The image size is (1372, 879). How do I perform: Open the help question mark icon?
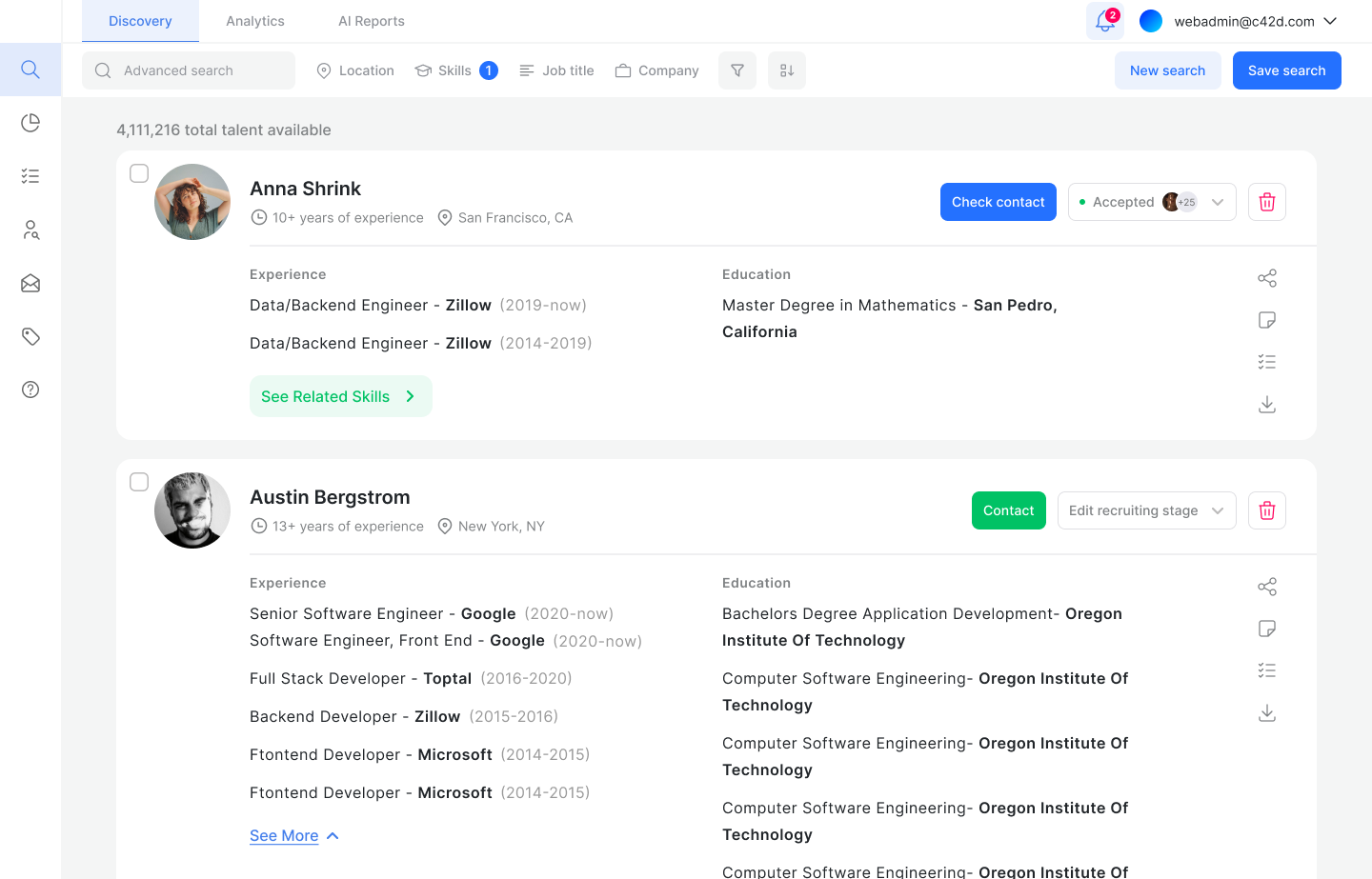[x=30, y=390]
